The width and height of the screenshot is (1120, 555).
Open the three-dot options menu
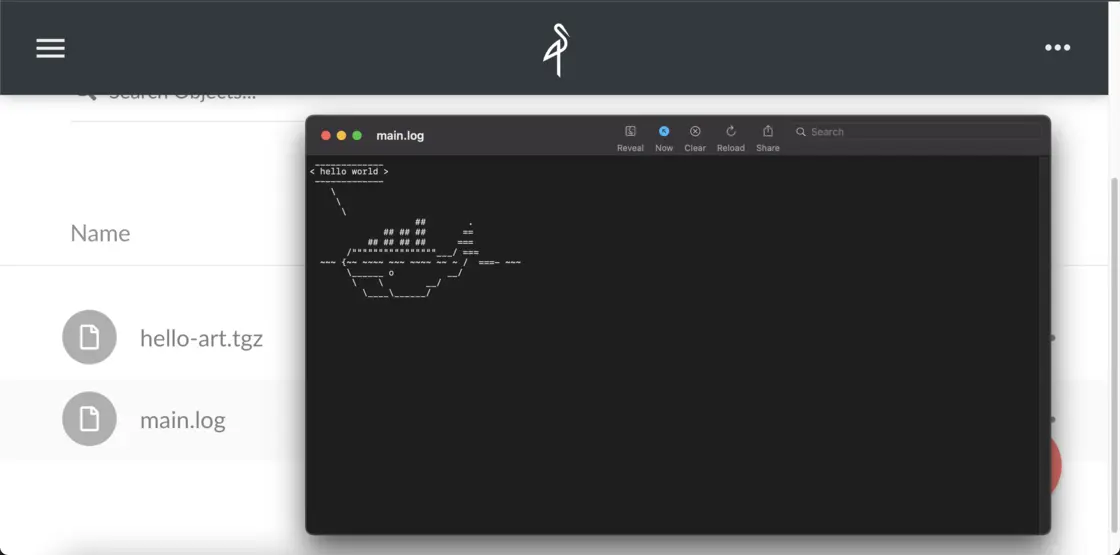tap(1057, 48)
